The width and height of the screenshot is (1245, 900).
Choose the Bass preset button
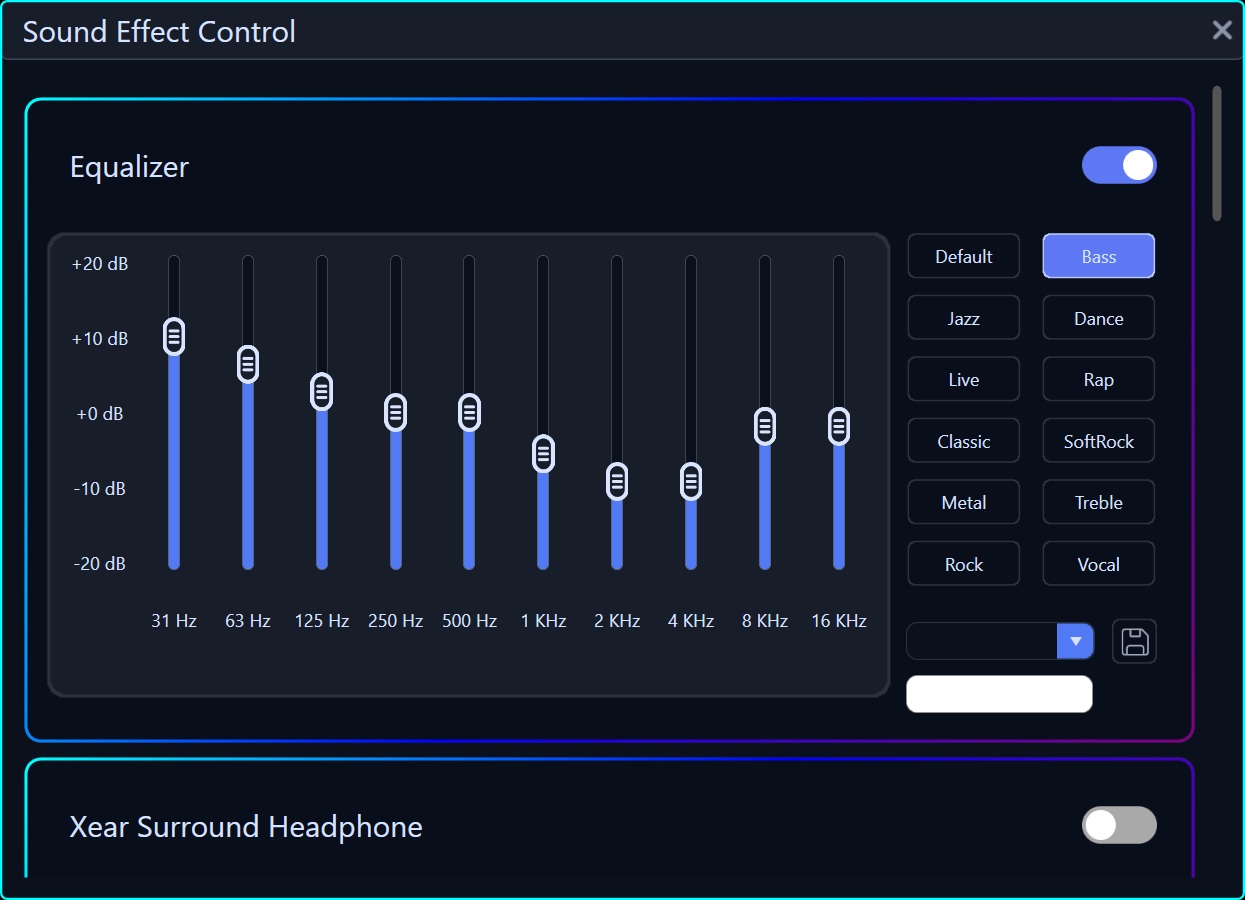click(1099, 256)
